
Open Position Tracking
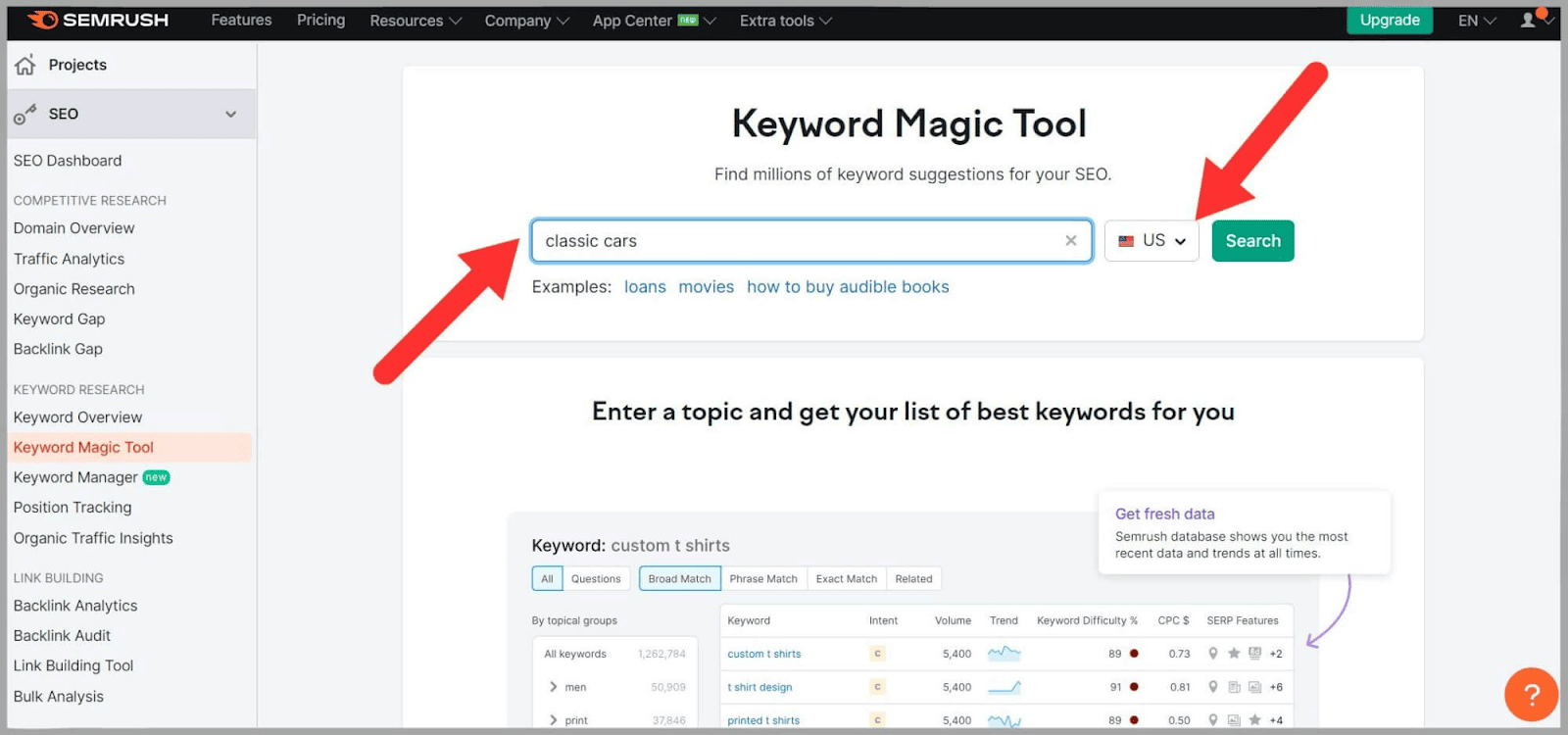(73, 508)
